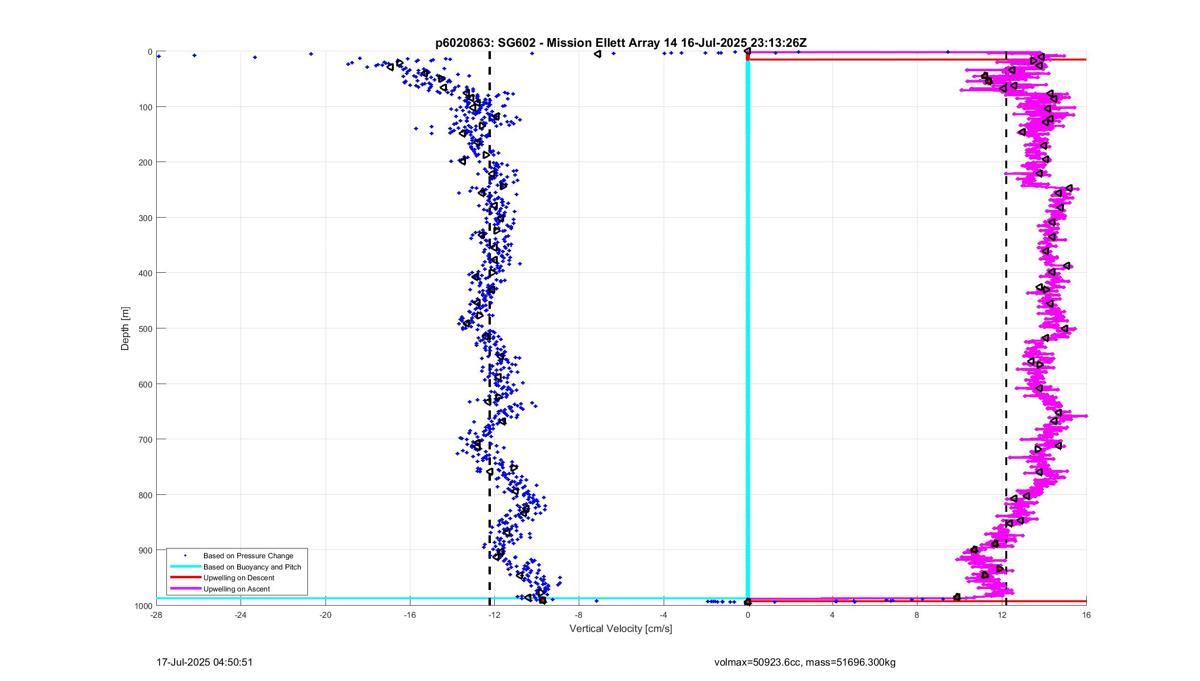
Task: Click legend entry "Upwelling on Ascent"
Action: (x=237, y=589)
